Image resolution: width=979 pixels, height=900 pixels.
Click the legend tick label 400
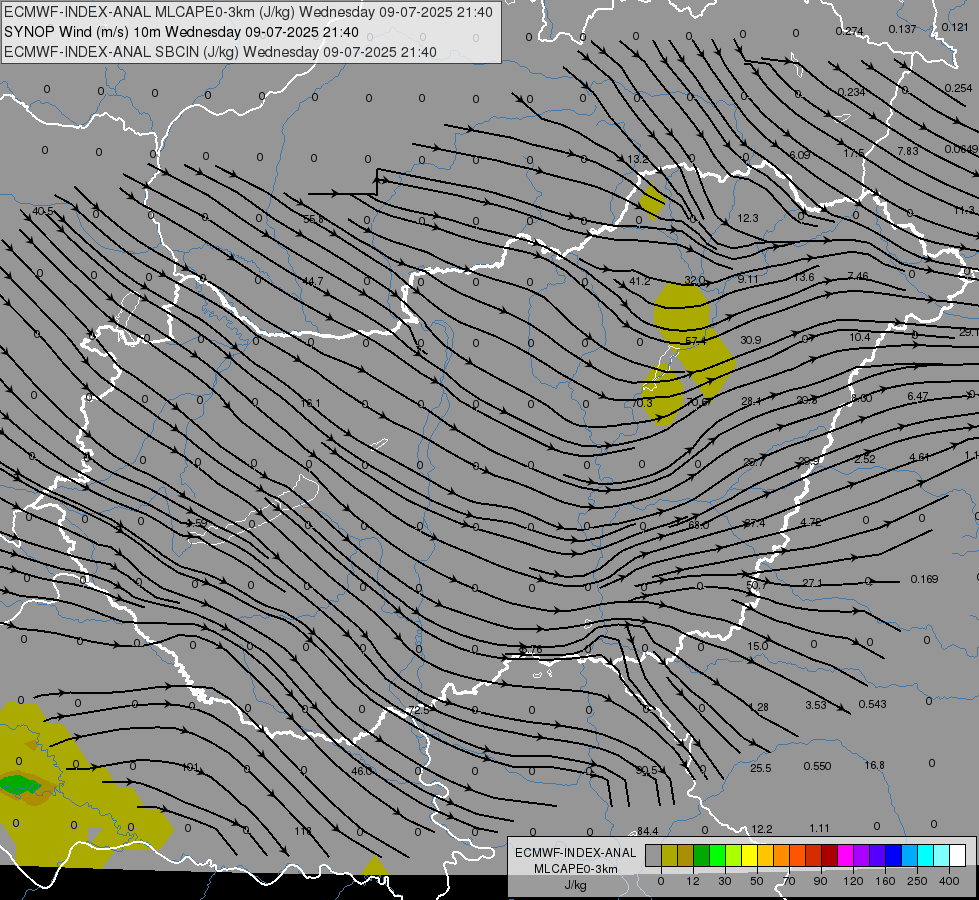(949, 881)
